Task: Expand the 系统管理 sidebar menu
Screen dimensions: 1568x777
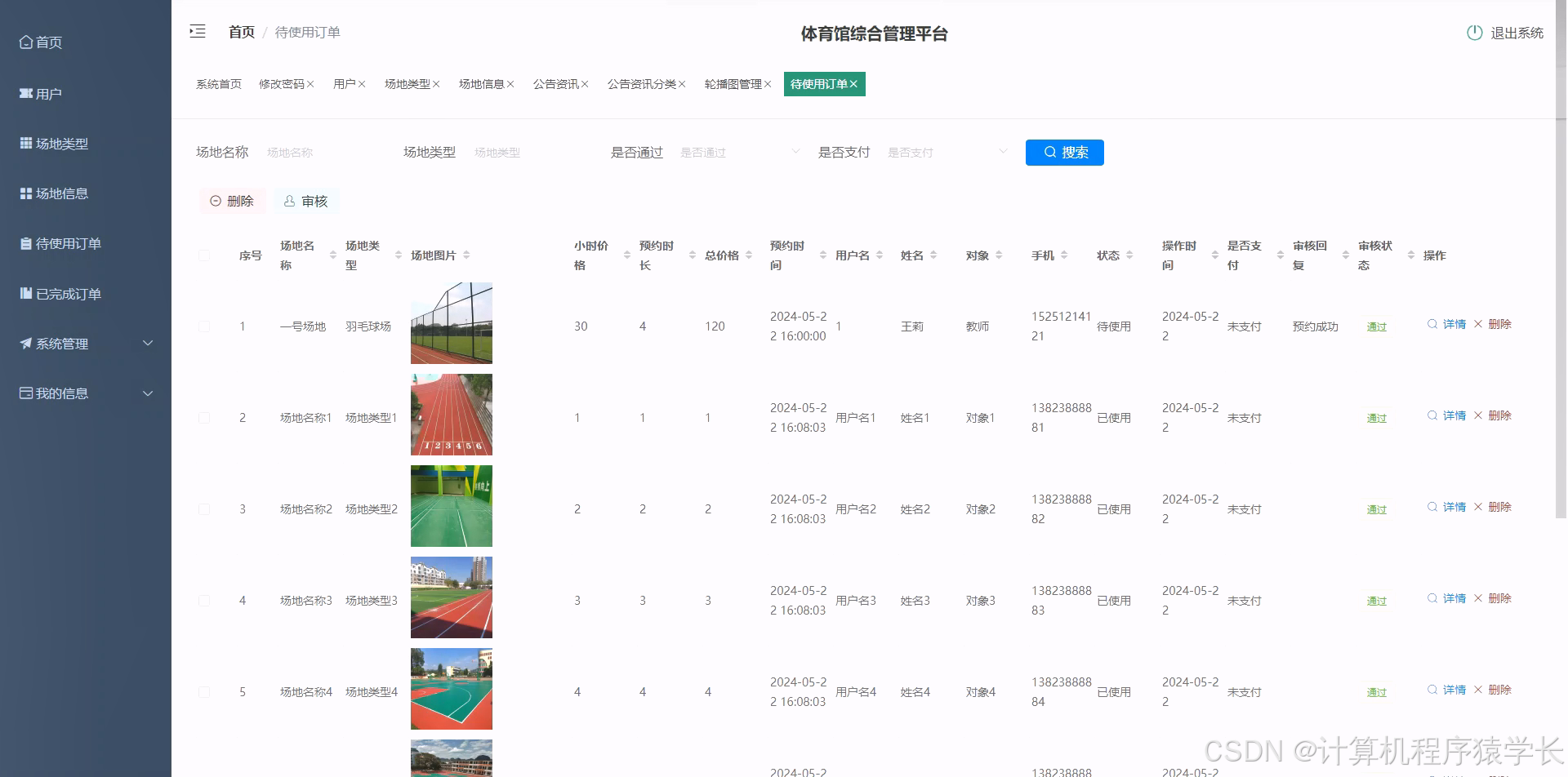Action: 86,344
